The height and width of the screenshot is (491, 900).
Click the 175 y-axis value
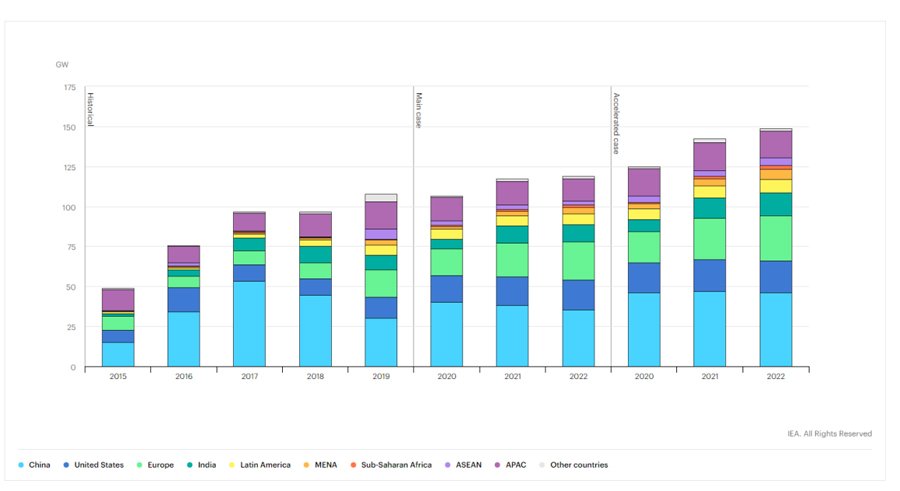(x=69, y=87)
